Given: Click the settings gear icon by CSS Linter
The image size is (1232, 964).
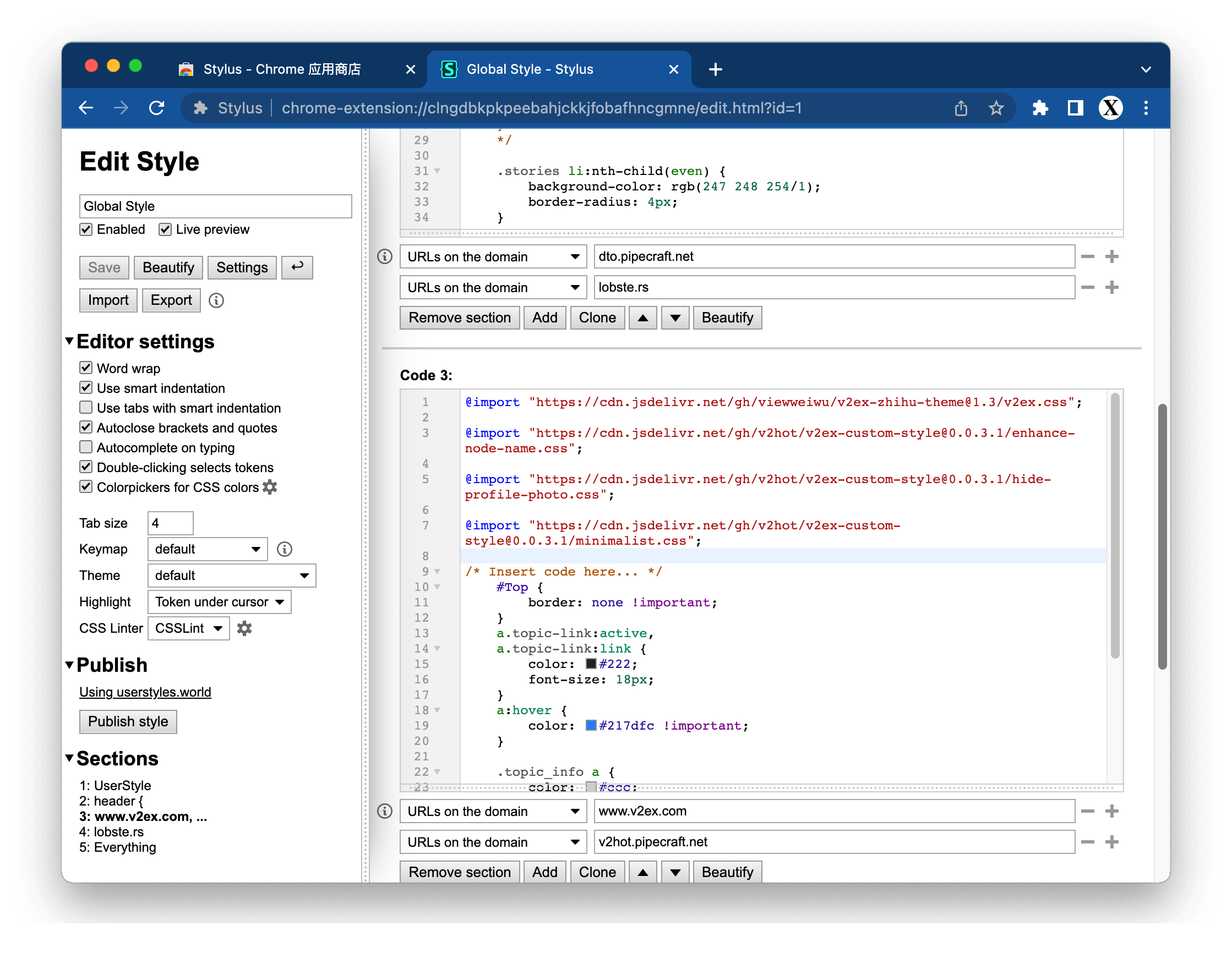Looking at the screenshot, I should click(x=245, y=629).
